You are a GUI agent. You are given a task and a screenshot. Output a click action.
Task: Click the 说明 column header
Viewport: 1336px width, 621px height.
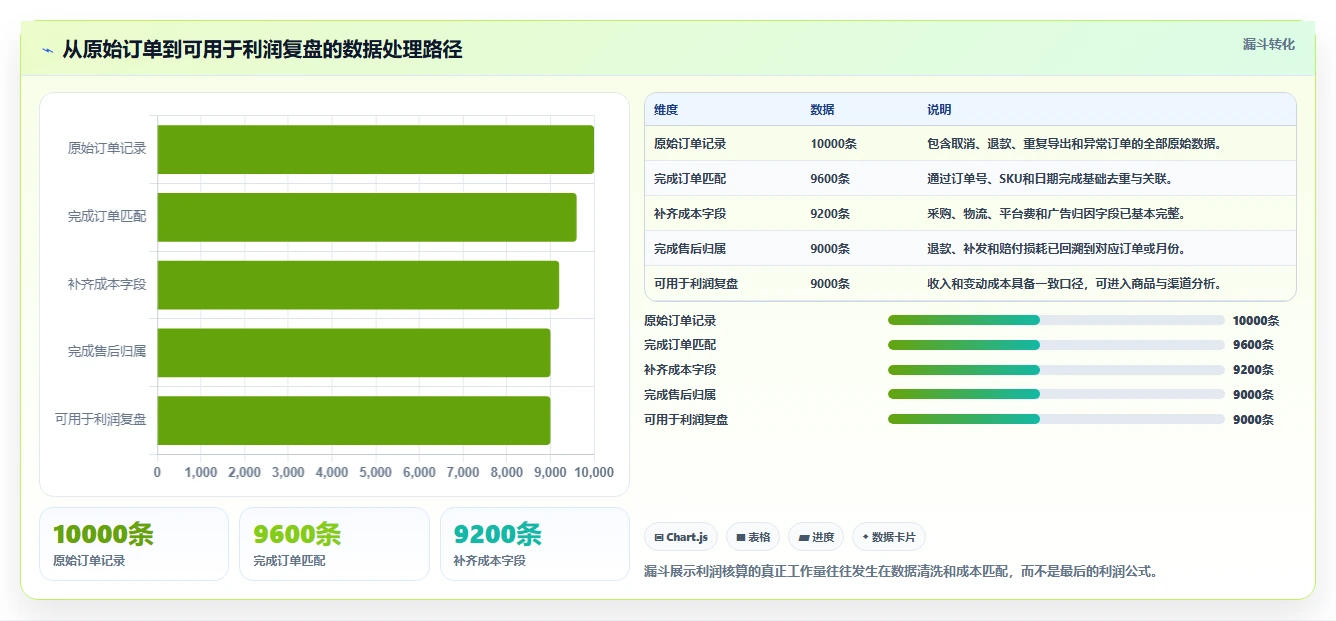tap(939, 110)
